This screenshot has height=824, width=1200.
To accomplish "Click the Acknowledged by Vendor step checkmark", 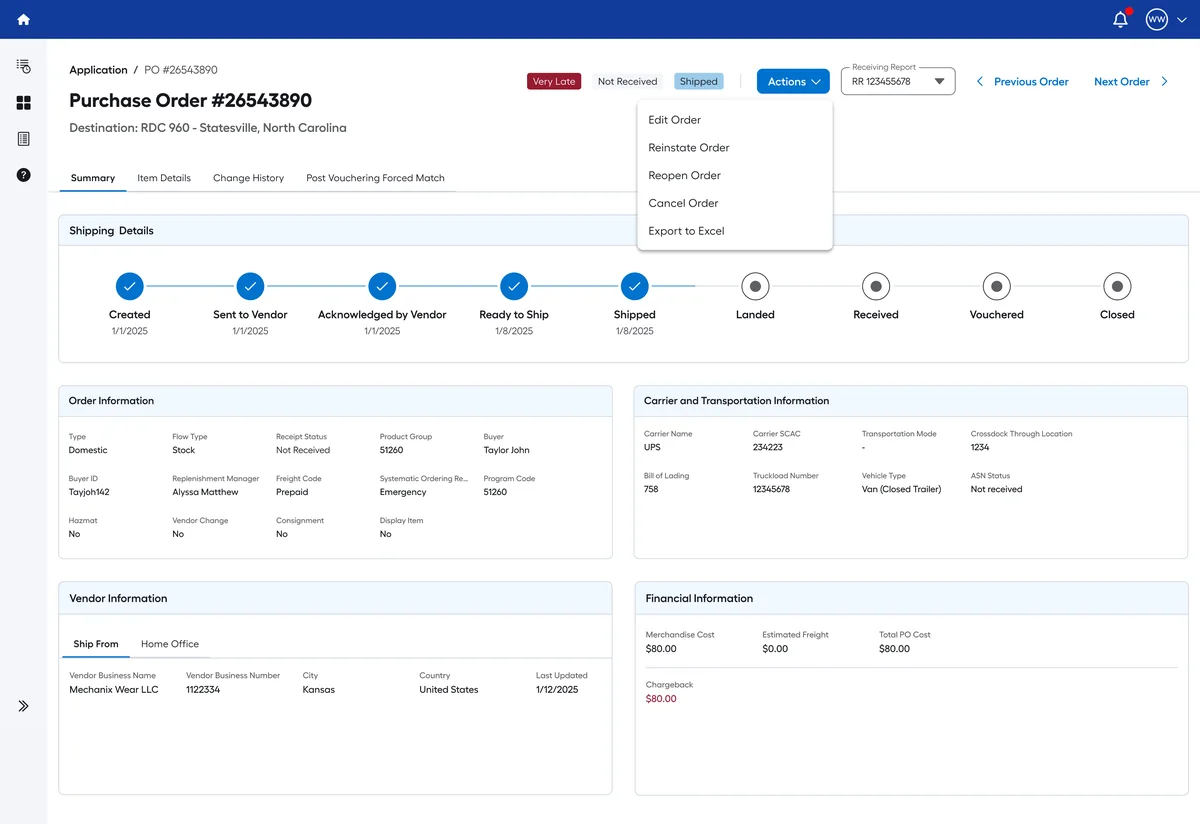I will (x=382, y=287).
